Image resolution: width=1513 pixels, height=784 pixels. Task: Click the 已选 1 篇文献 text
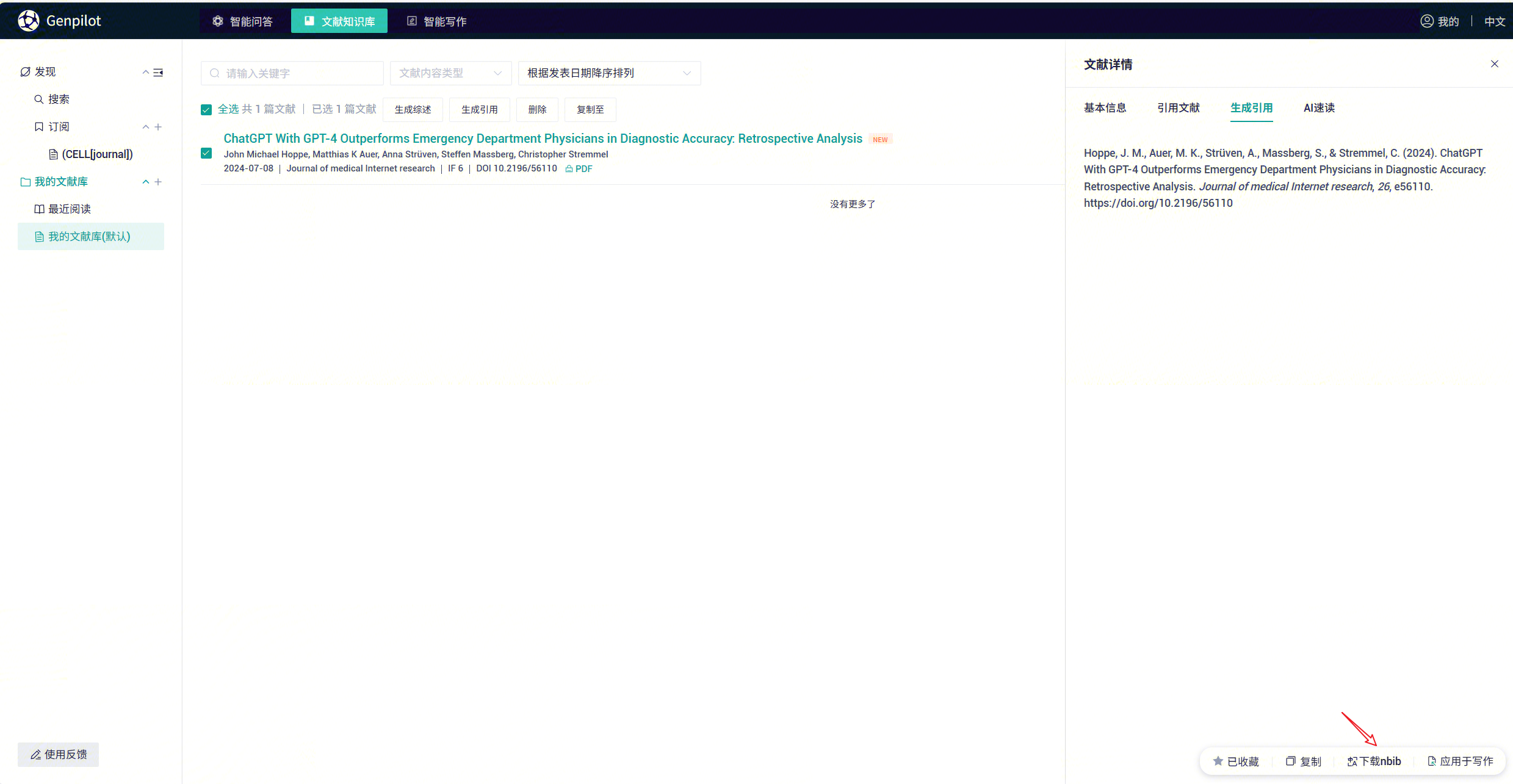pyautogui.click(x=344, y=109)
